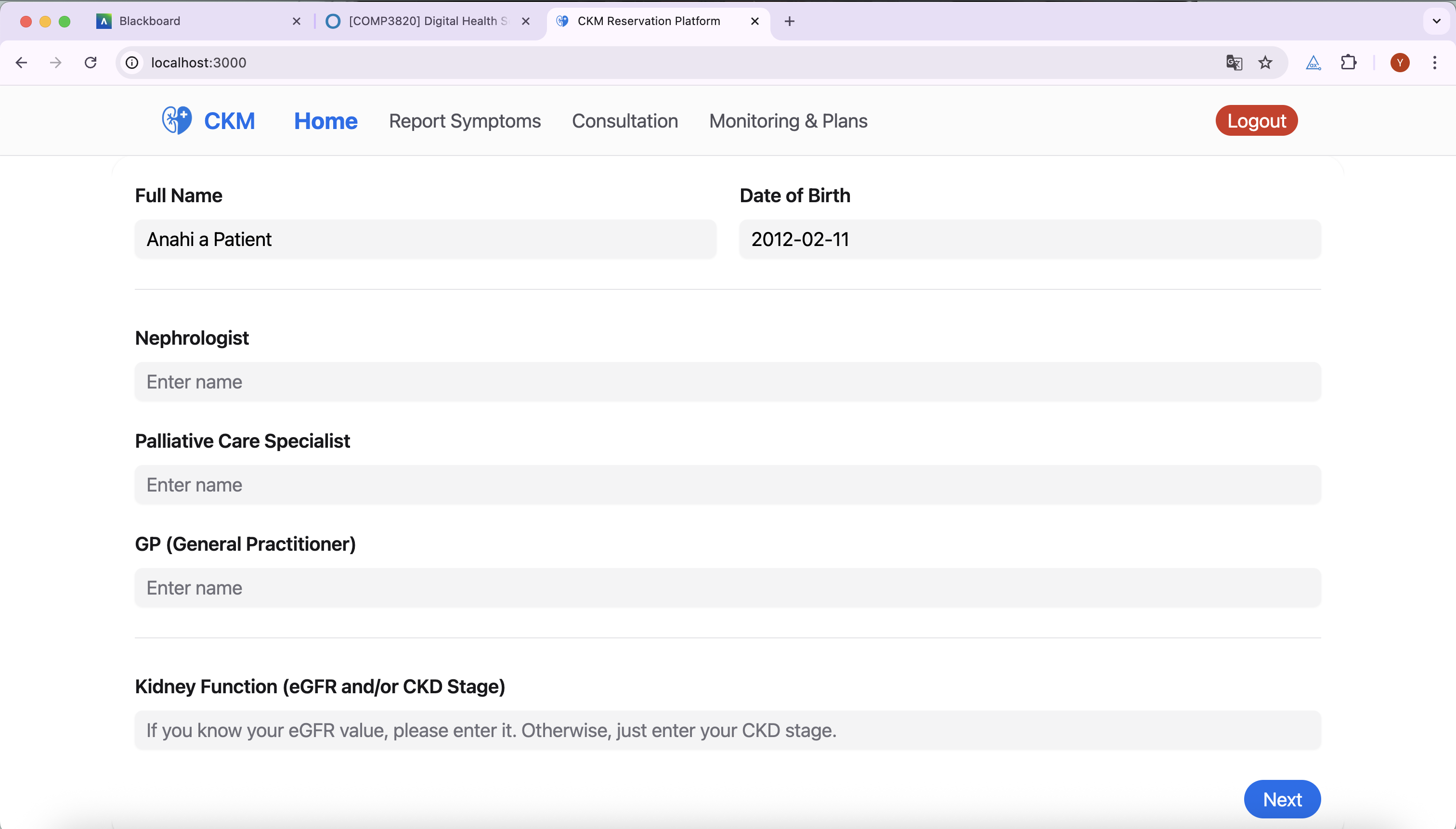Click the Next button

click(1282, 799)
